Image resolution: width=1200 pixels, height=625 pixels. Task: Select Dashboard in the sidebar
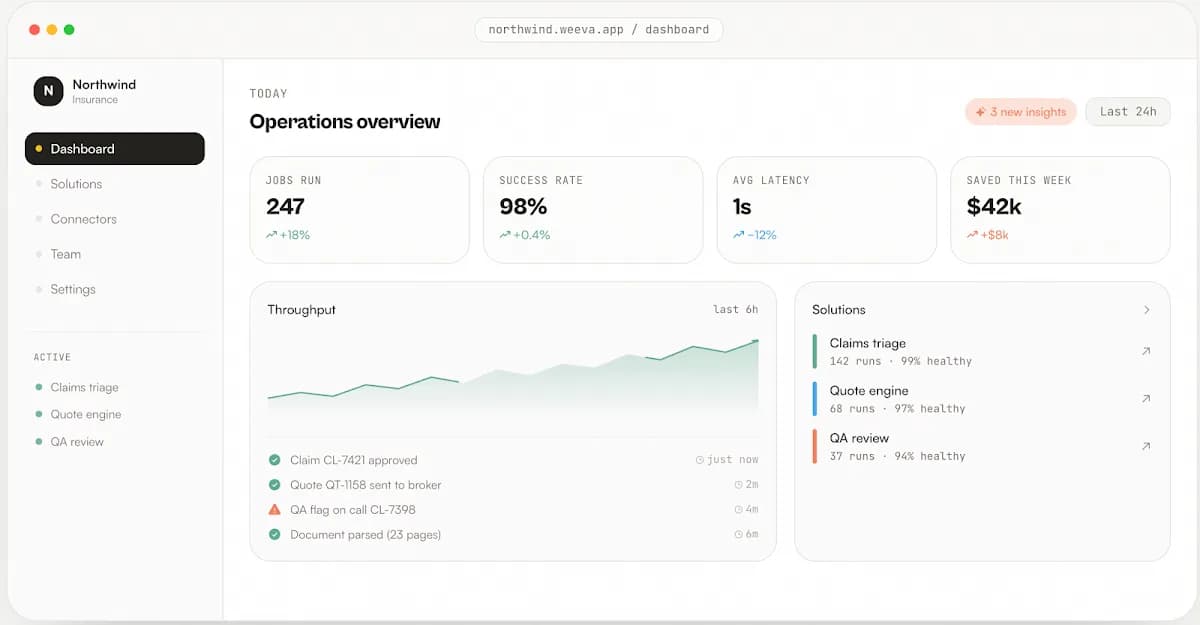point(115,149)
